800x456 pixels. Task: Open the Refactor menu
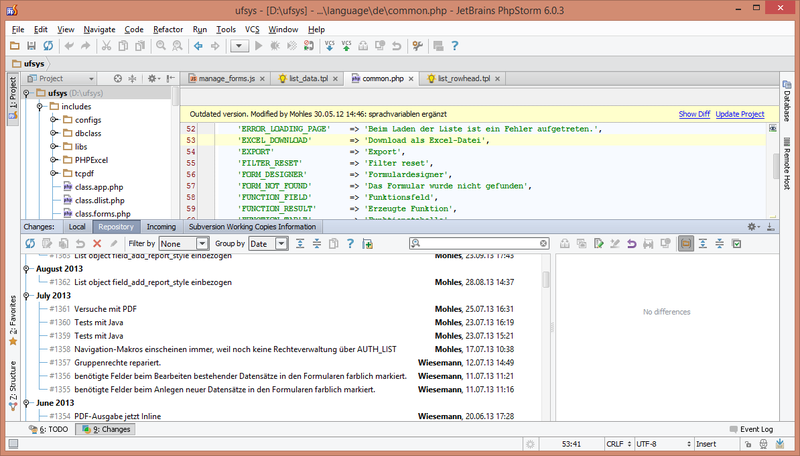coord(168,30)
